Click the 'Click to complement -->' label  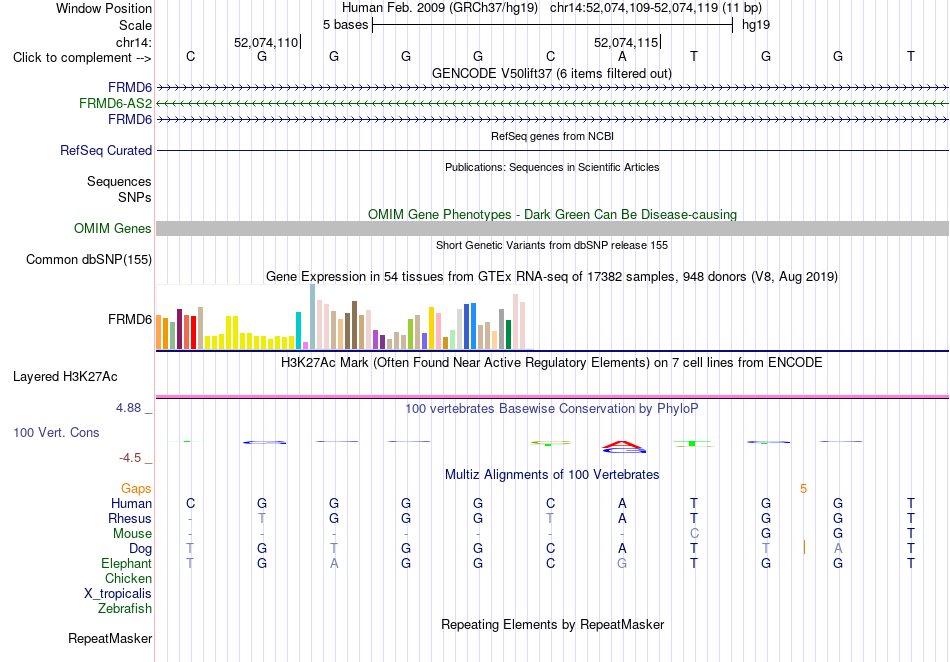[x=82, y=58]
